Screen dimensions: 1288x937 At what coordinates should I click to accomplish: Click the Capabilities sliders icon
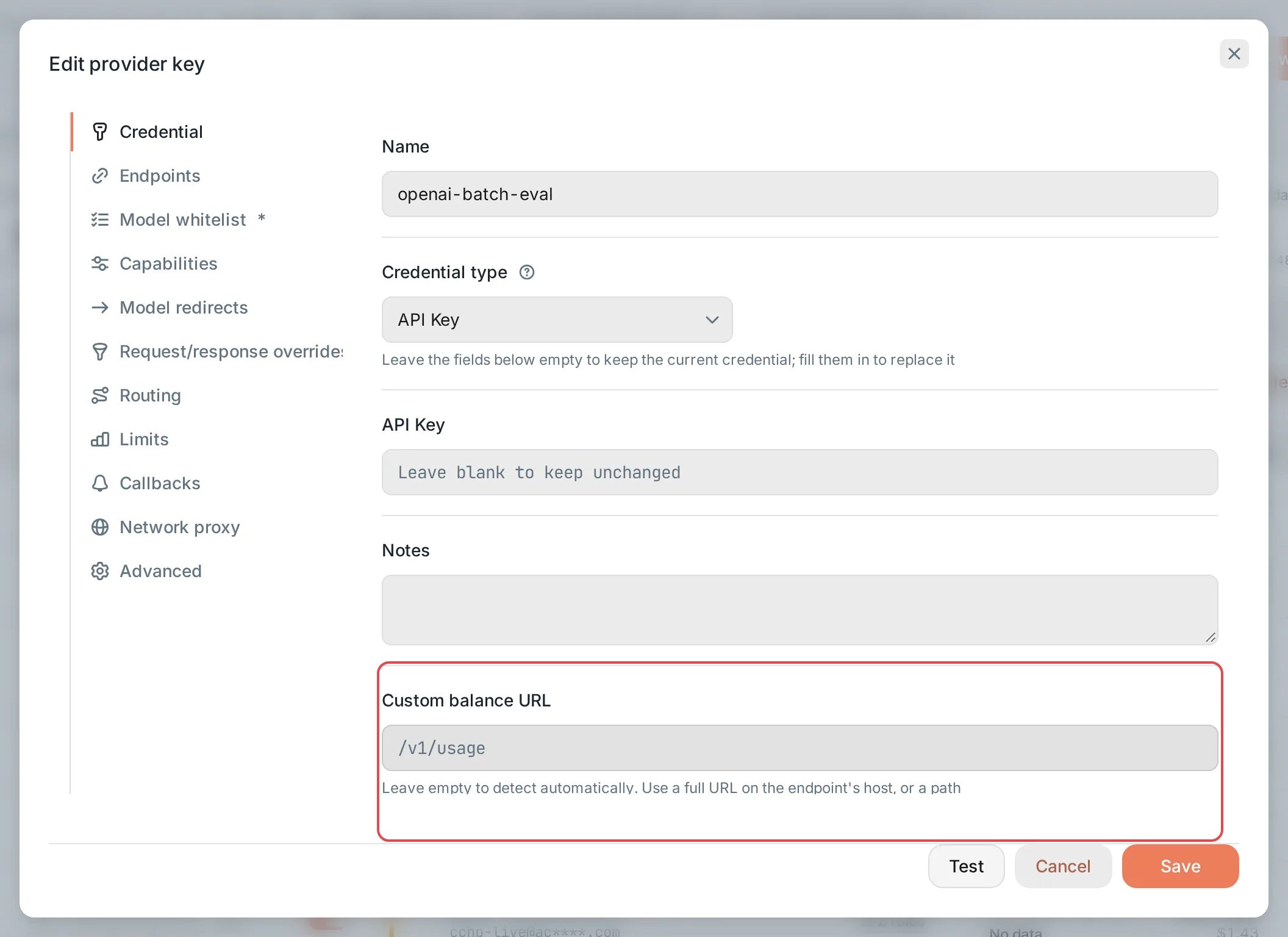click(100, 264)
